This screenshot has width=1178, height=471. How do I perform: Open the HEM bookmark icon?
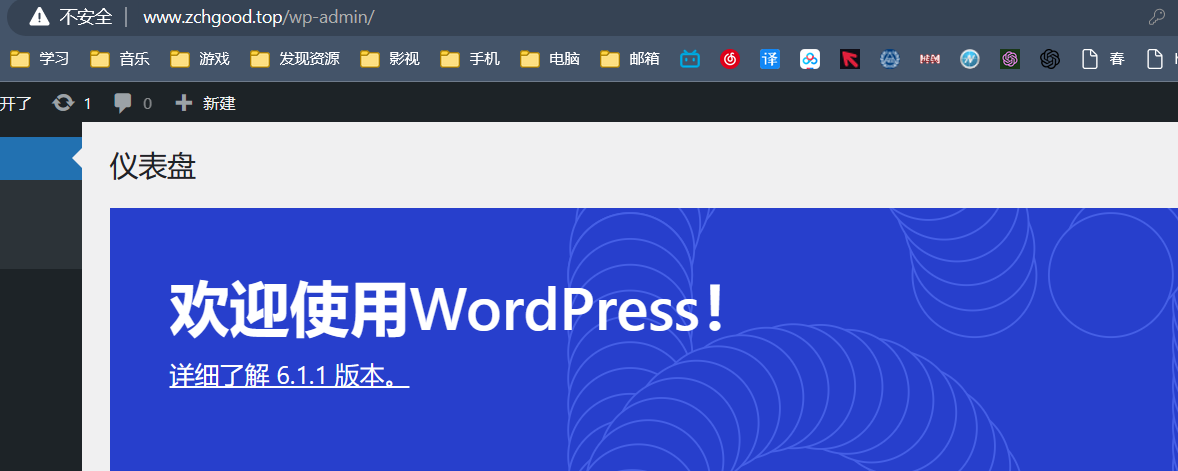tap(930, 59)
